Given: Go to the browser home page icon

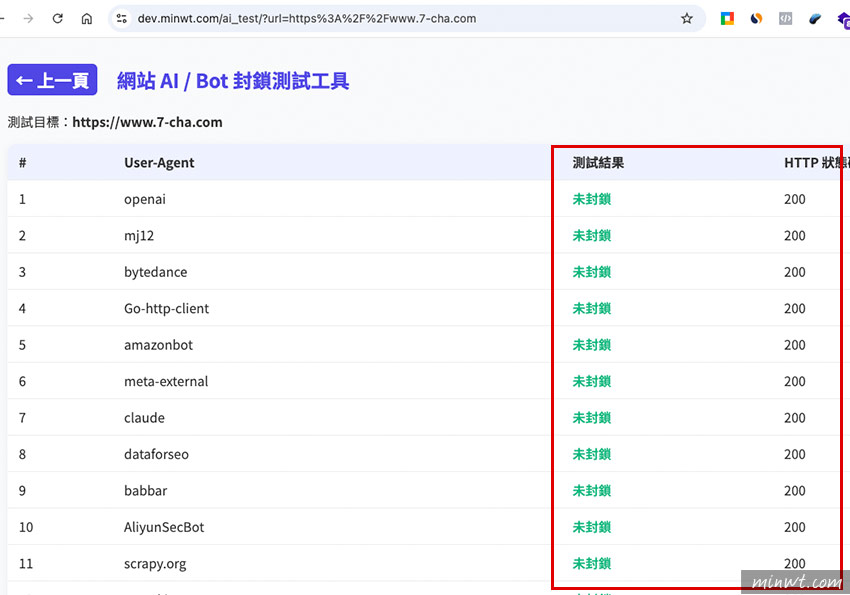Looking at the screenshot, I should [87, 18].
